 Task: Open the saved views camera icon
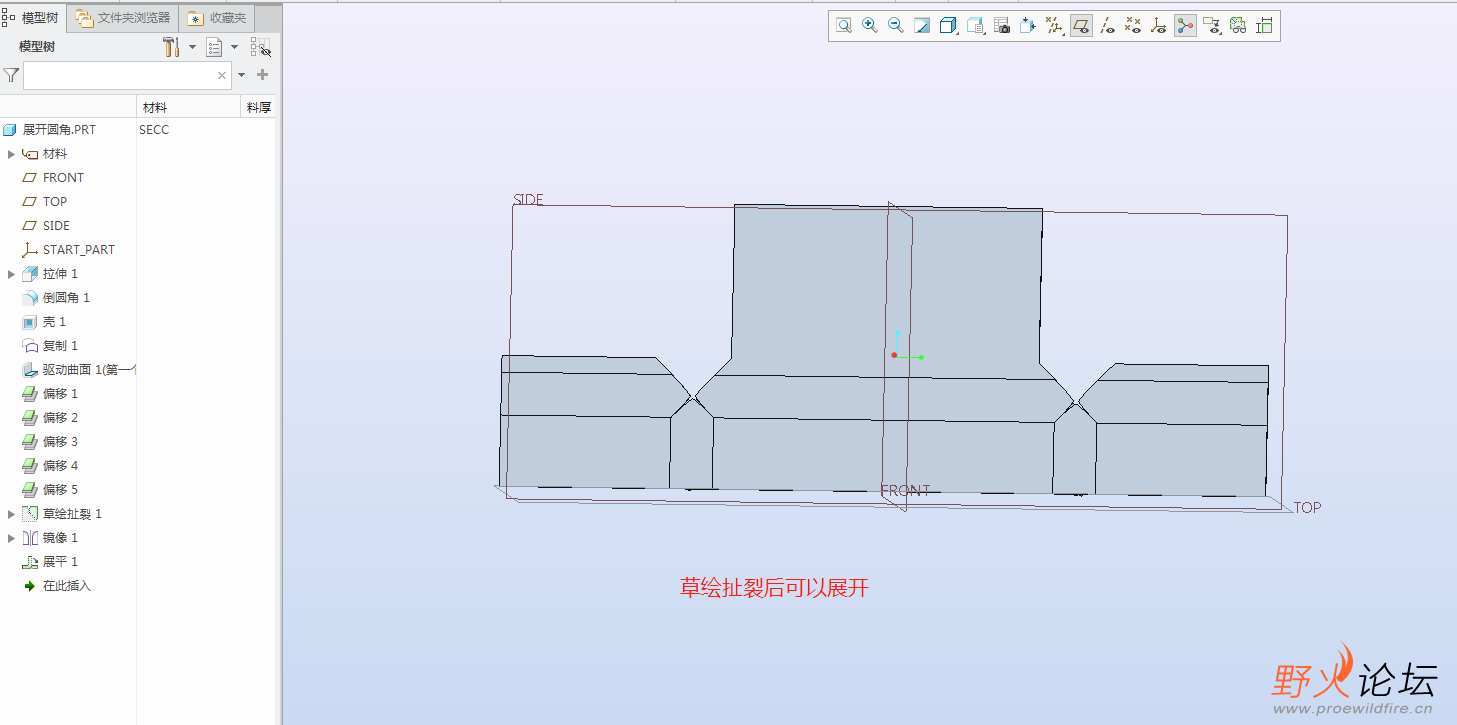pyautogui.click(x=1002, y=26)
